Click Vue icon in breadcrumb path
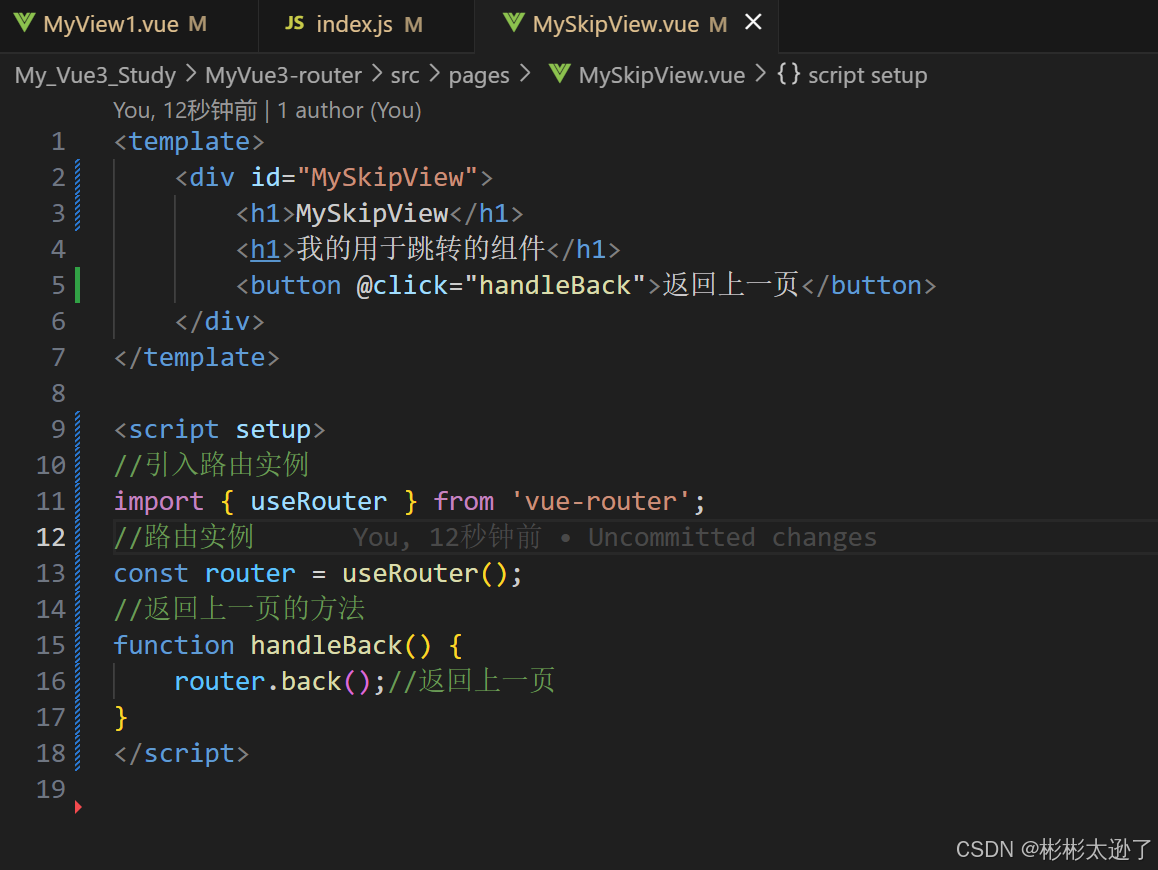Image resolution: width=1158 pixels, height=870 pixels. click(x=559, y=73)
